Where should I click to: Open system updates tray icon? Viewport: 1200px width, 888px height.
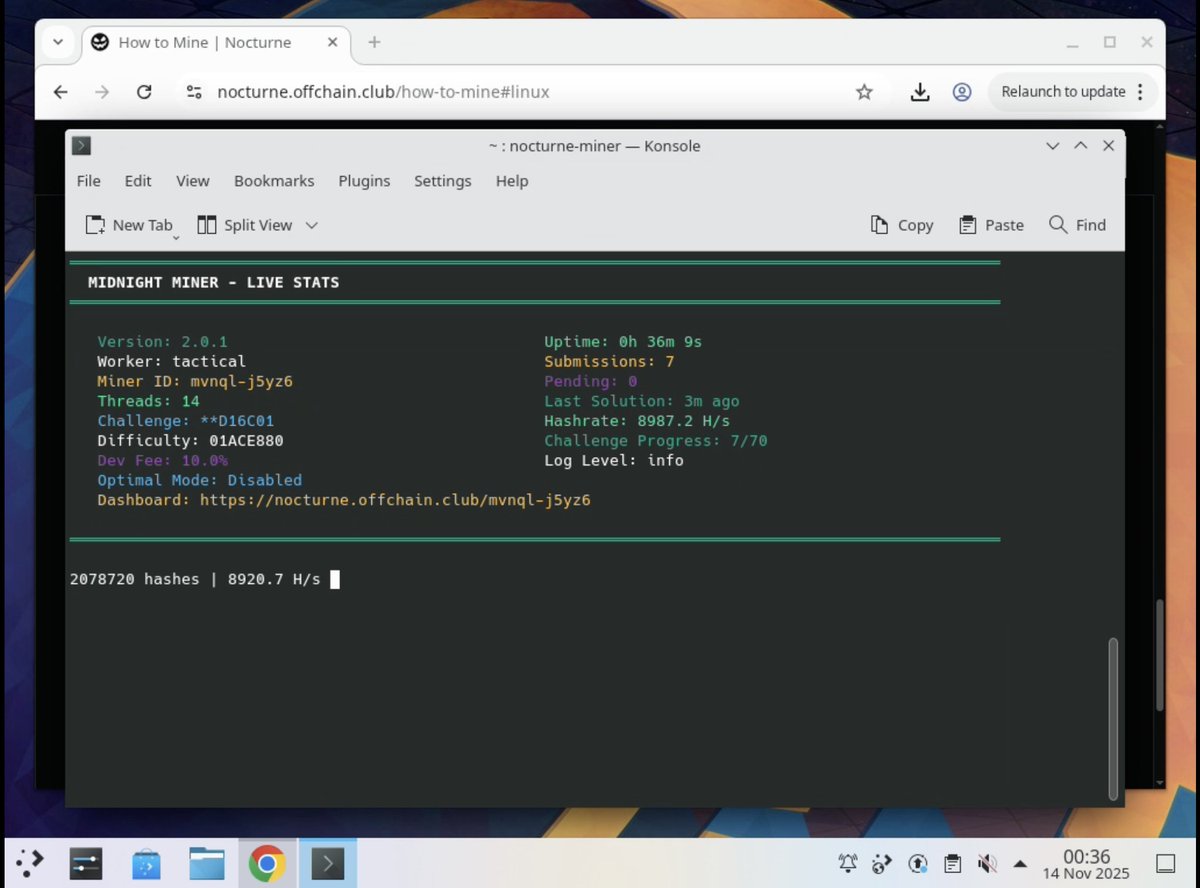917,863
